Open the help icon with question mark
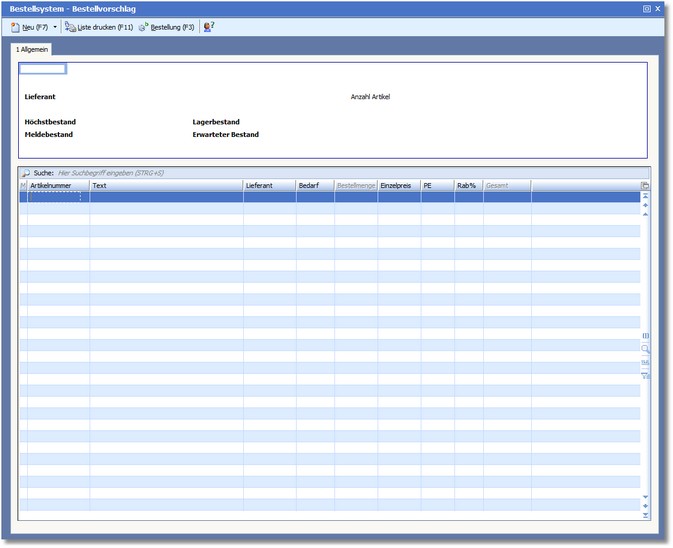This screenshot has width=673, height=548. [x=208, y=27]
